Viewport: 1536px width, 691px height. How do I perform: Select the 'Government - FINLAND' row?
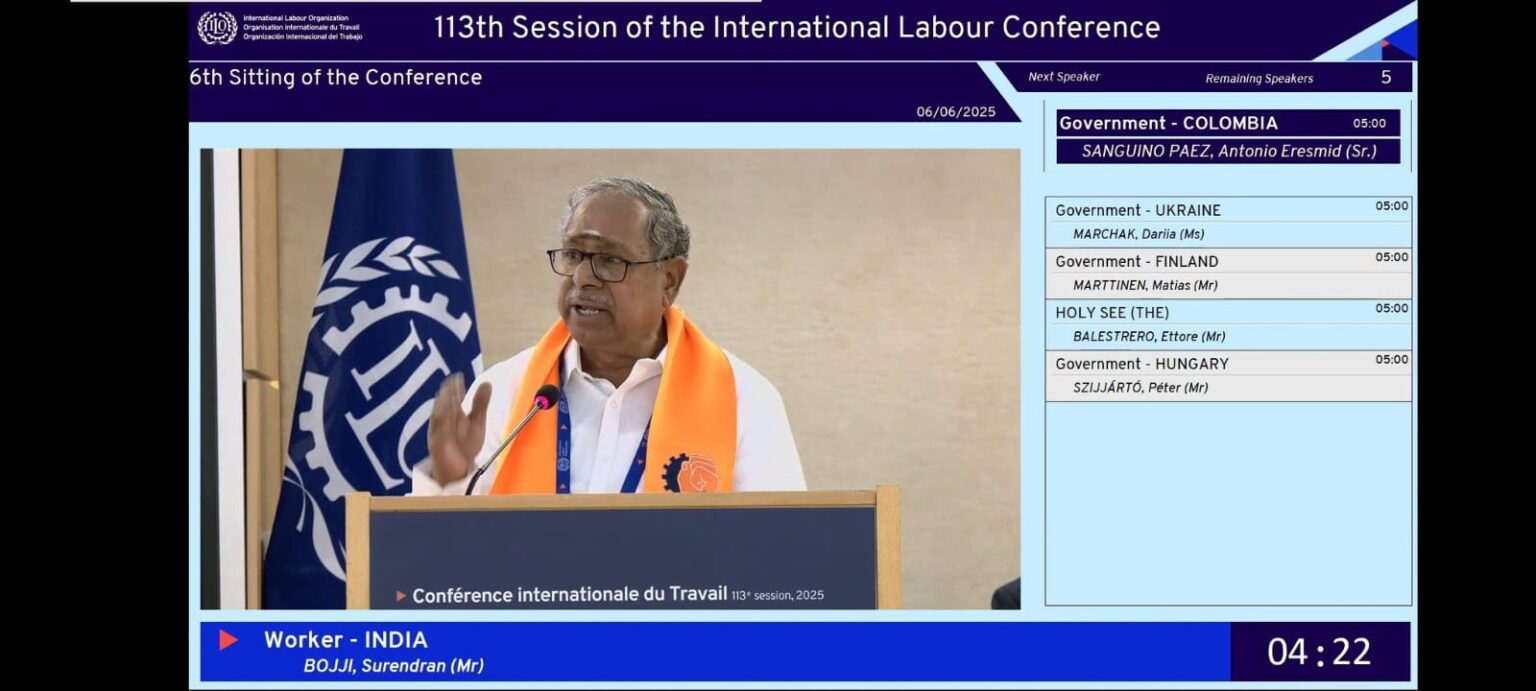click(1228, 273)
